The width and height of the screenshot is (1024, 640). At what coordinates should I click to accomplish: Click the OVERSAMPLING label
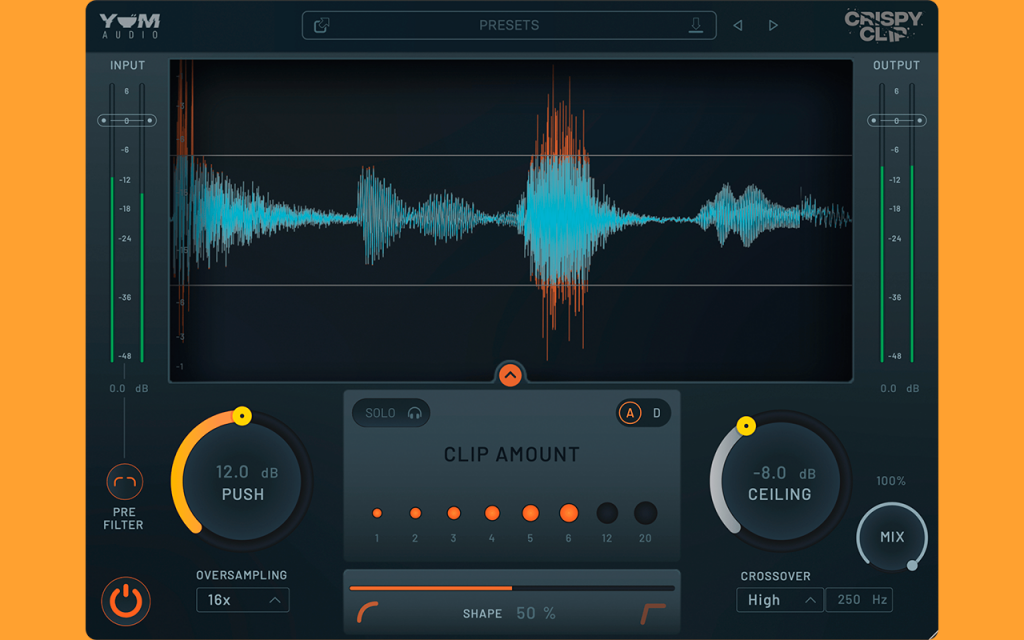tap(242, 575)
